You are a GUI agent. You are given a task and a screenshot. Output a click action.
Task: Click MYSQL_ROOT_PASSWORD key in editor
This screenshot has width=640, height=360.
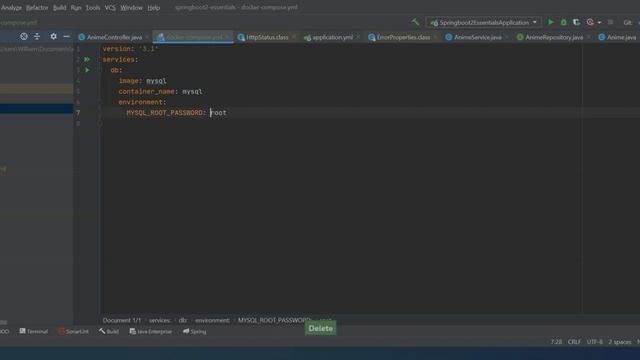(x=164, y=113)
